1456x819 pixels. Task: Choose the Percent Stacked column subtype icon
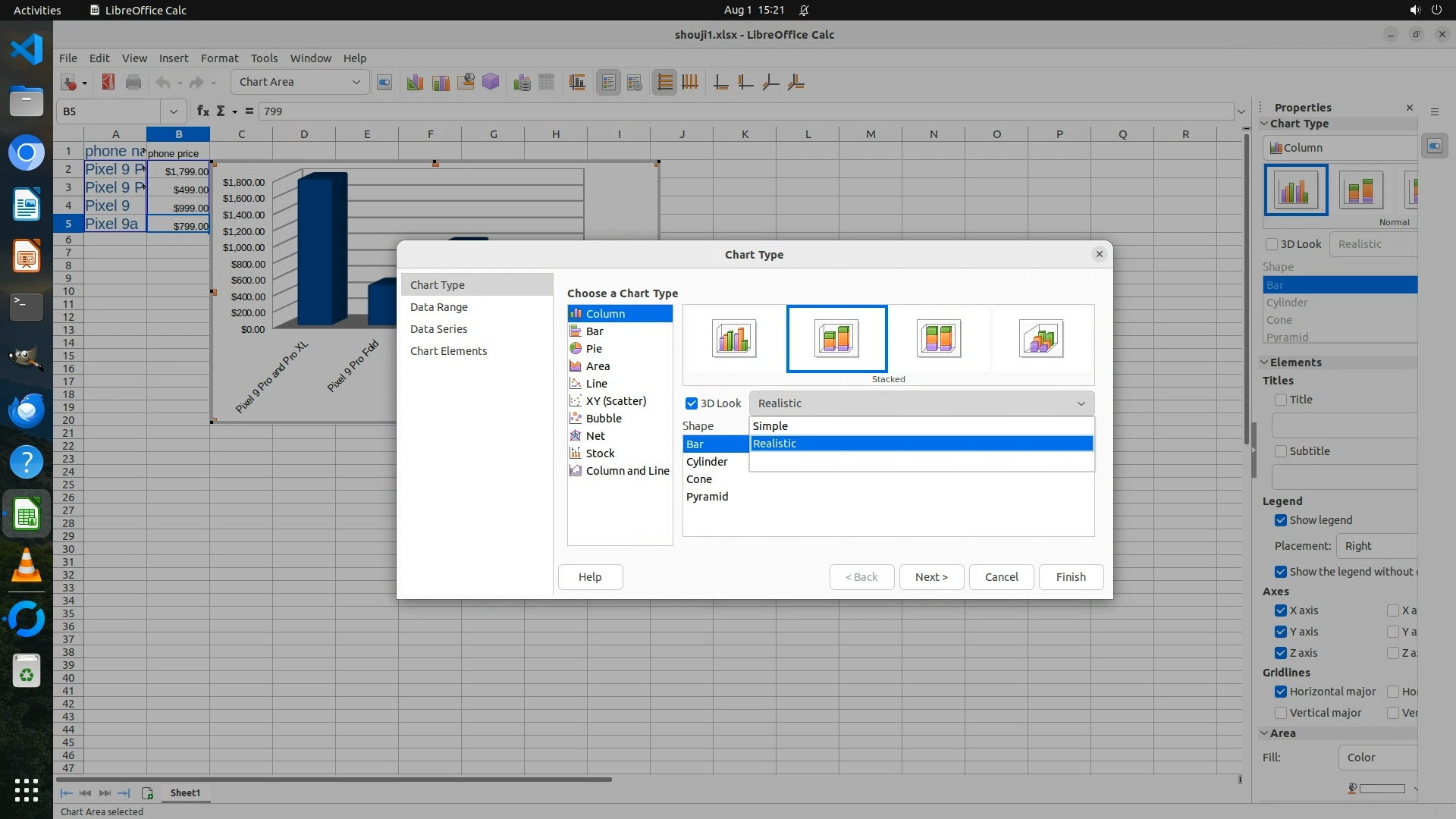pos(938,338)
